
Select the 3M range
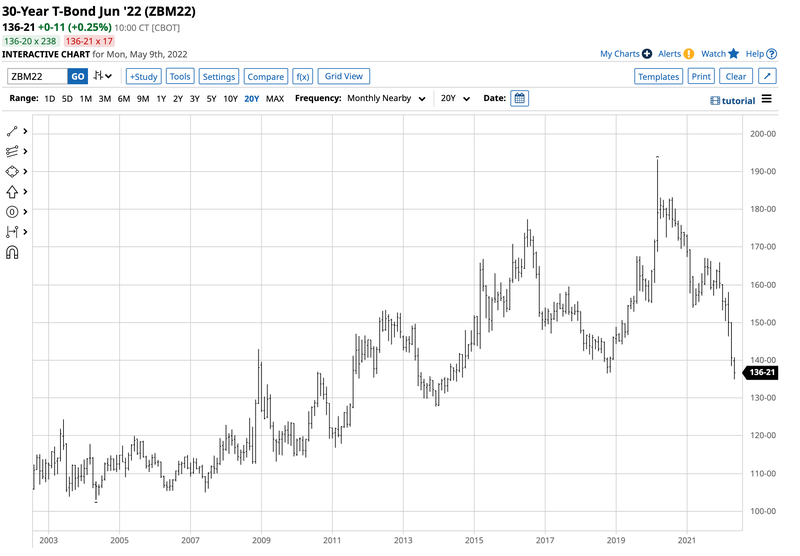click(105, 98)
